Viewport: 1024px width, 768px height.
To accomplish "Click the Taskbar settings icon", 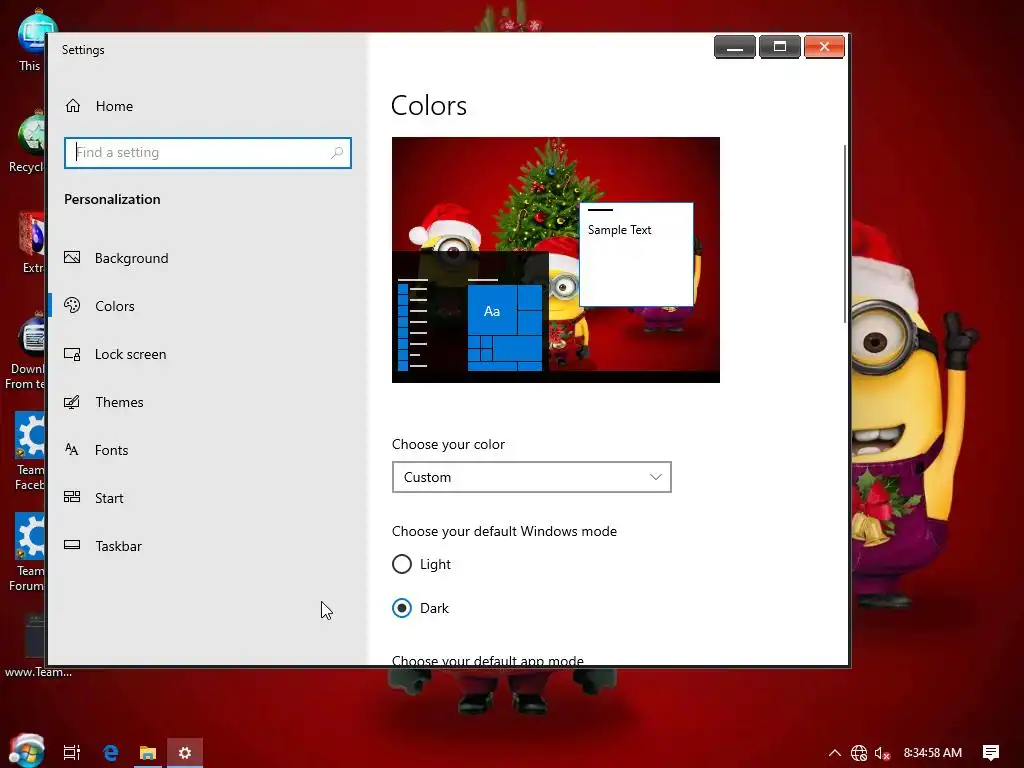I will click(x=72, y=545).
